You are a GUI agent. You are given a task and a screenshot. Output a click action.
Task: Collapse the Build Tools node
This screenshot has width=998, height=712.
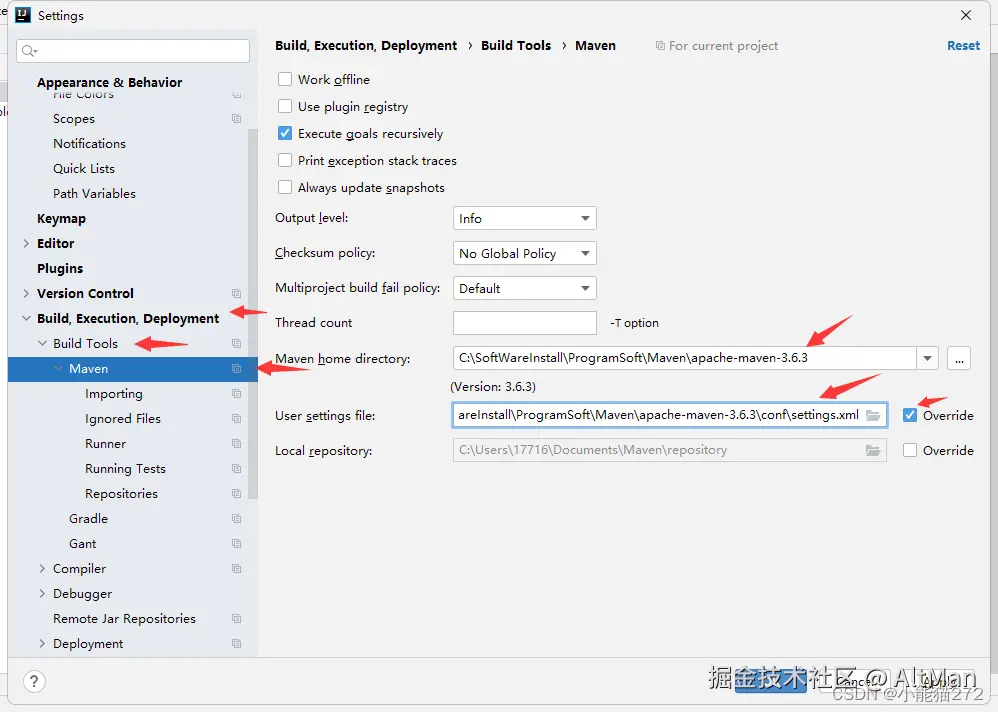(42, 344)
